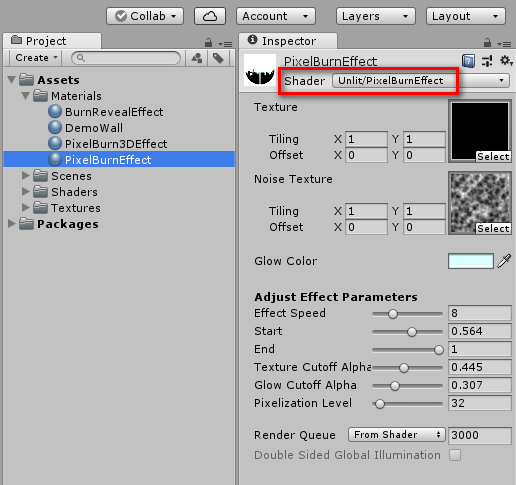Click the Pixelization Level value 32
The height and width of the screenshot is (485, 516).
tap(480, 403)
